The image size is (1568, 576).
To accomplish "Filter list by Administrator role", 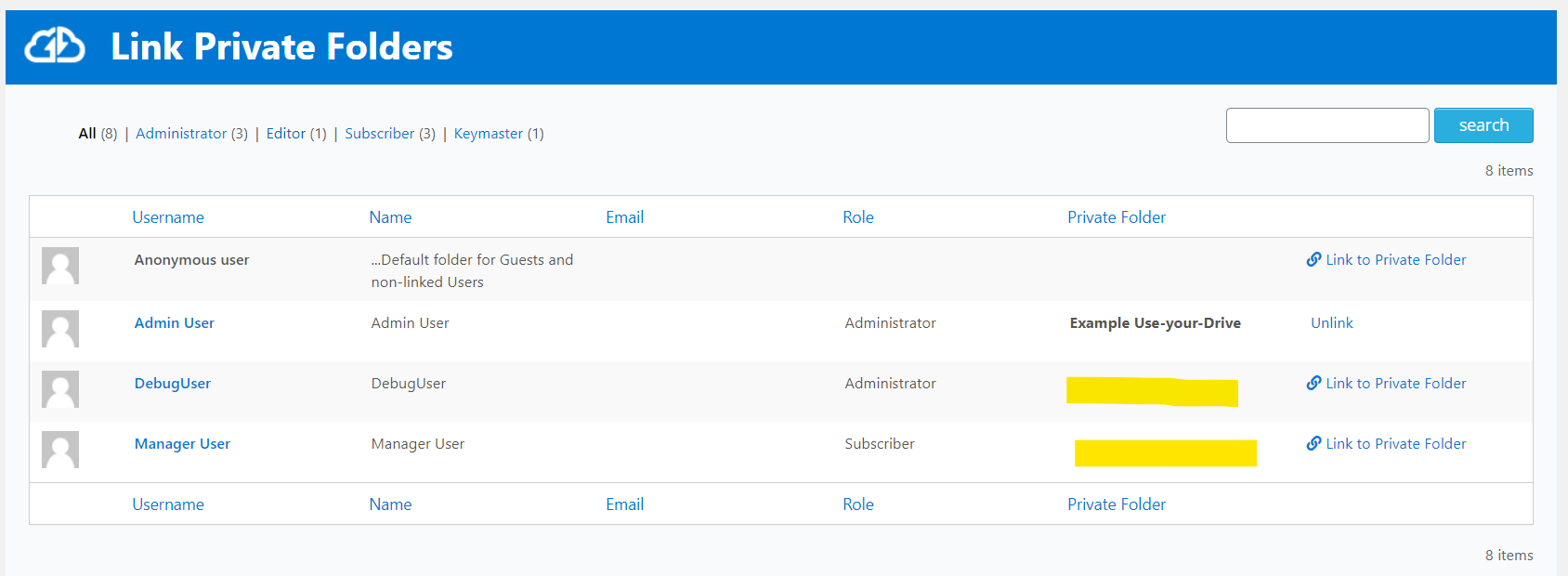I will pos(181,134).
